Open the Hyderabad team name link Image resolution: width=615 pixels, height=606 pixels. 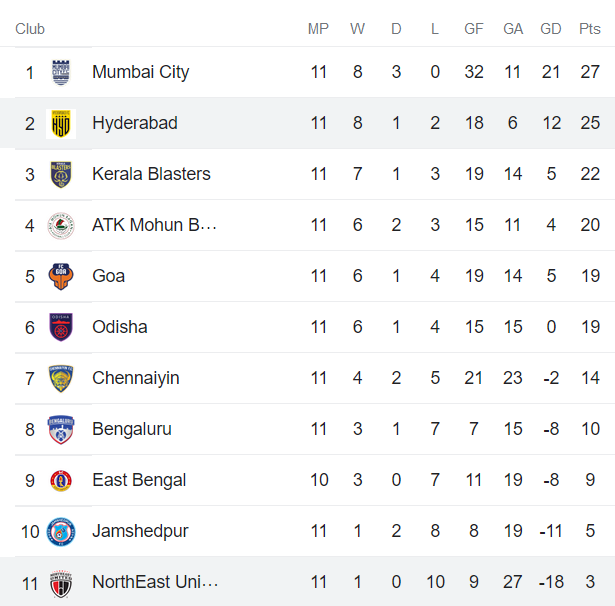pos(134,123)
